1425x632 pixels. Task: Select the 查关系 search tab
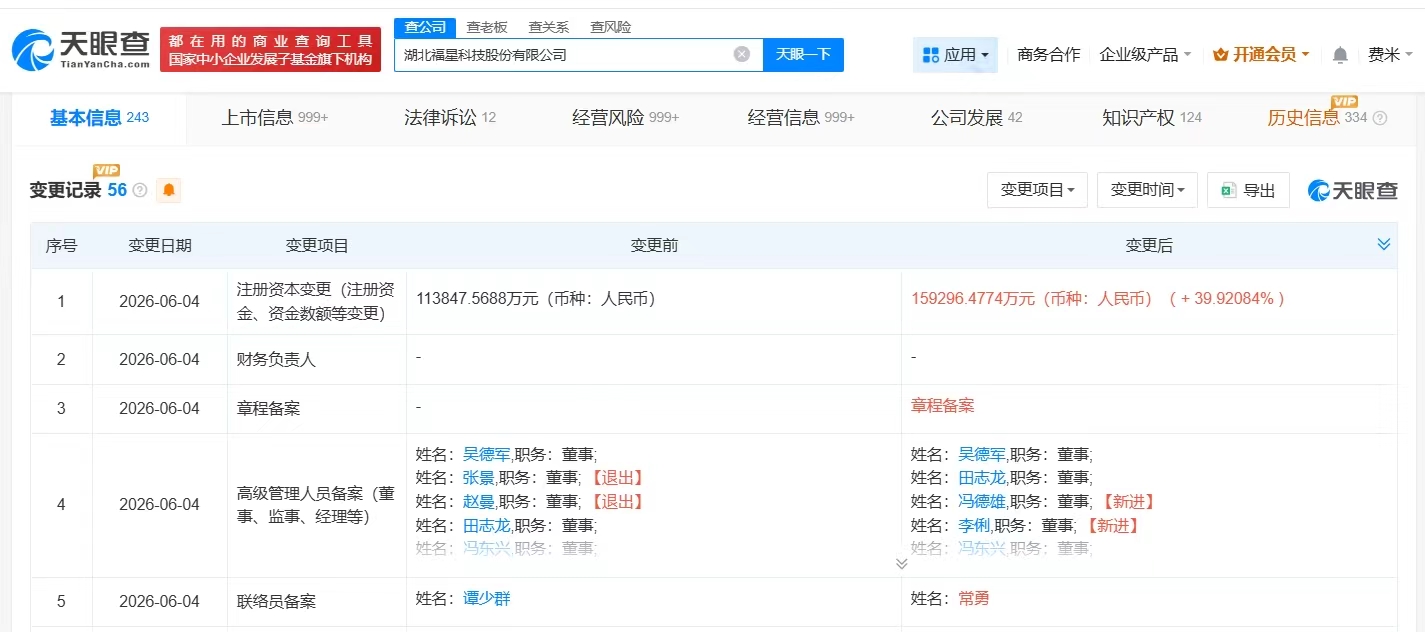[548, 27]
